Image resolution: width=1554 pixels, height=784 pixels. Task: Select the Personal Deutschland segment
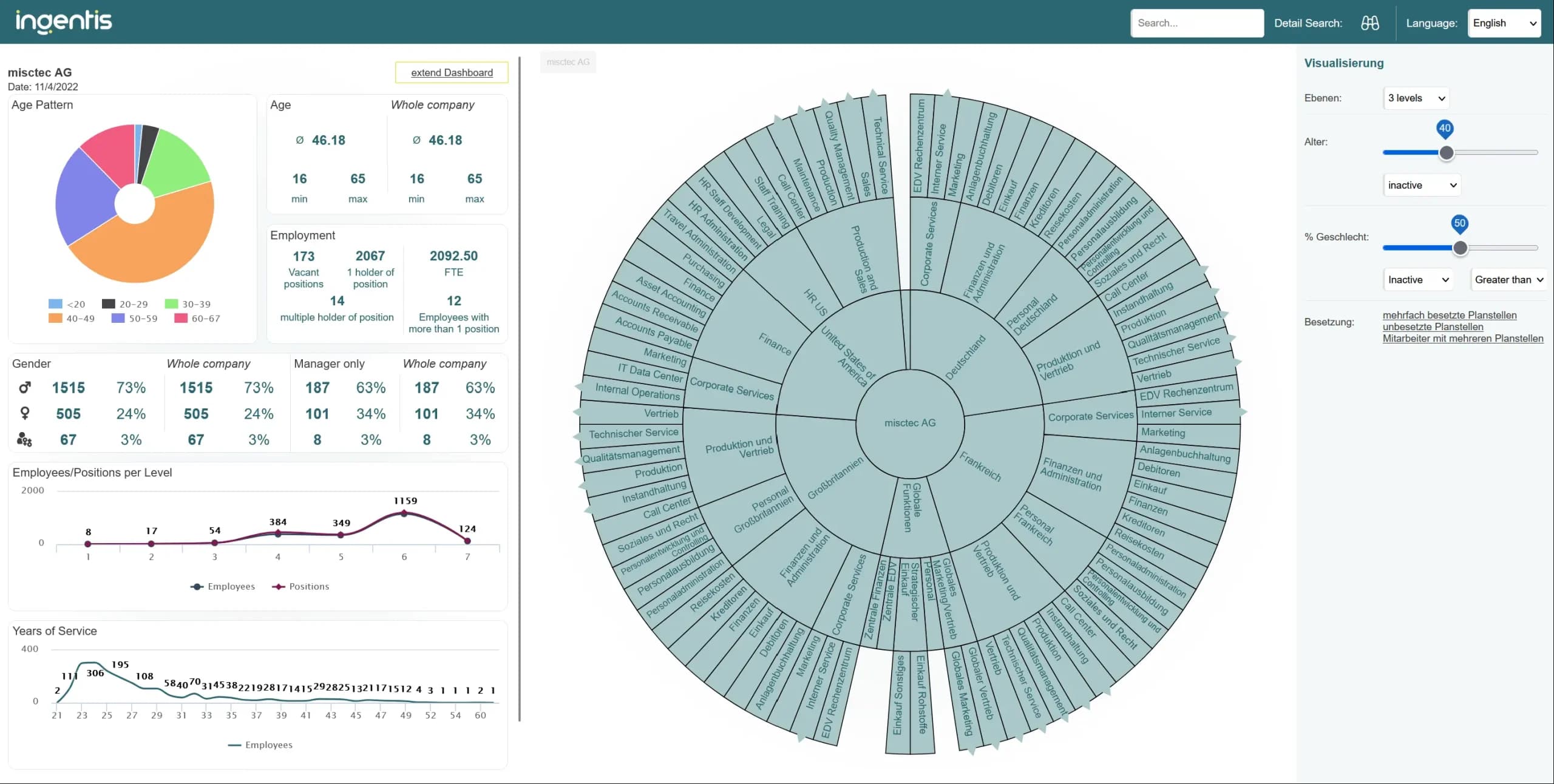[x=1032, y=314]
